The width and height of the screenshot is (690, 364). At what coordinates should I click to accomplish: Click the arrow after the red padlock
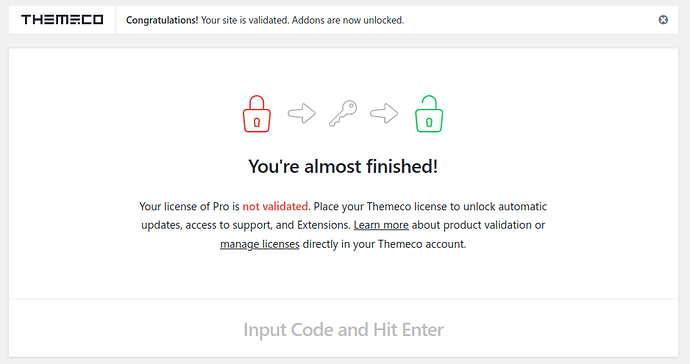click(x=302, y=114)
